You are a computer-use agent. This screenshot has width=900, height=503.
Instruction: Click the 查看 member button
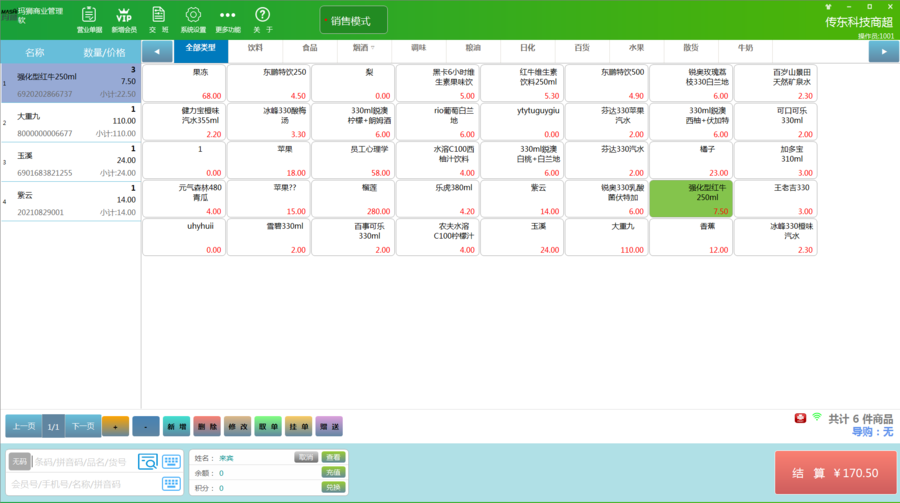pyautogui.click(x=333, y=457)
